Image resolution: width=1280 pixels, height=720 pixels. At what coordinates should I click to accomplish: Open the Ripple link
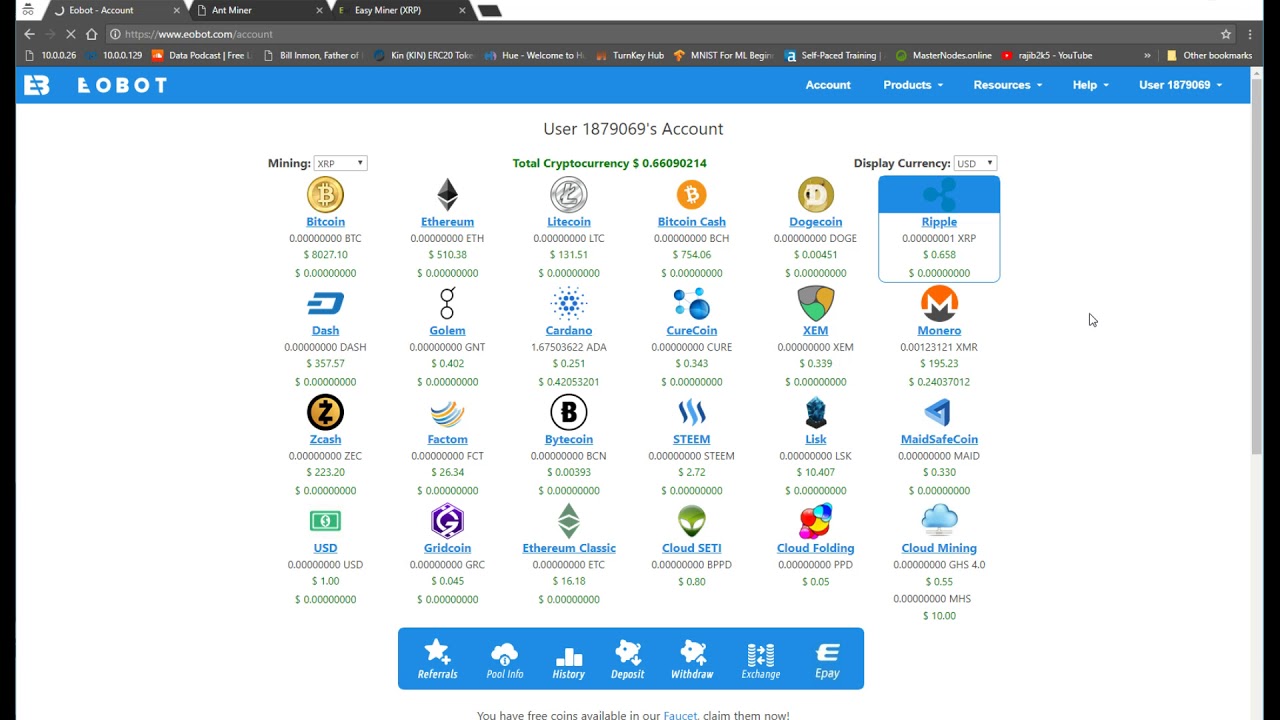coord(939,222)
